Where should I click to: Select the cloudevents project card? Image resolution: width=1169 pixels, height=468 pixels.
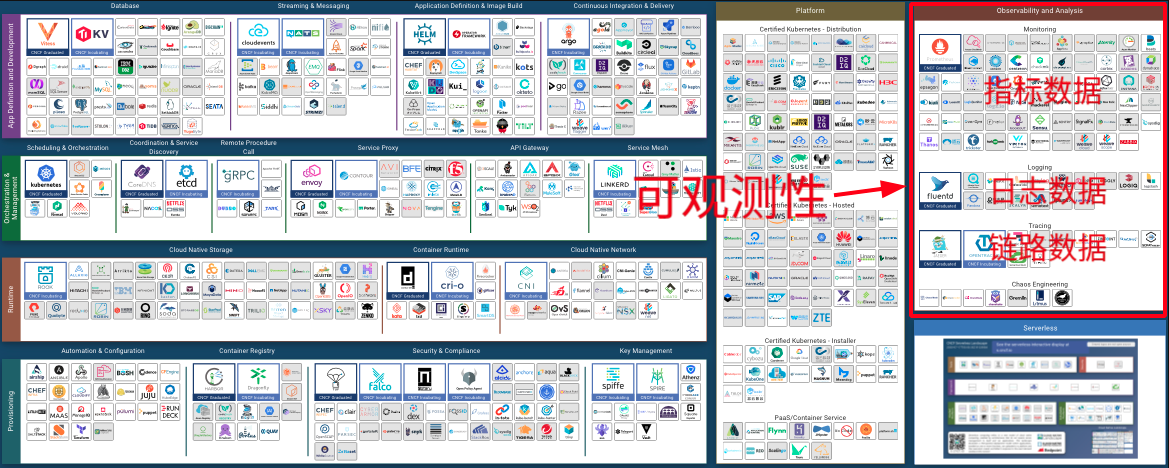259,37
